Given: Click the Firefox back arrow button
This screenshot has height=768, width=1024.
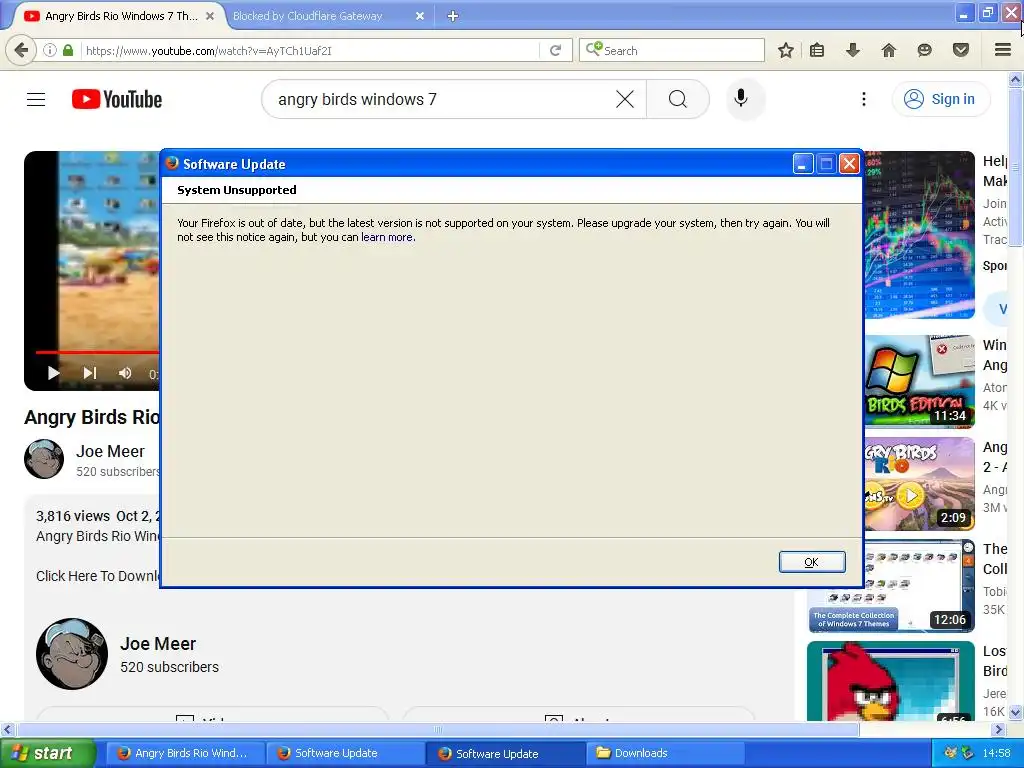Looking at the screenshot, I should (21, 50).
